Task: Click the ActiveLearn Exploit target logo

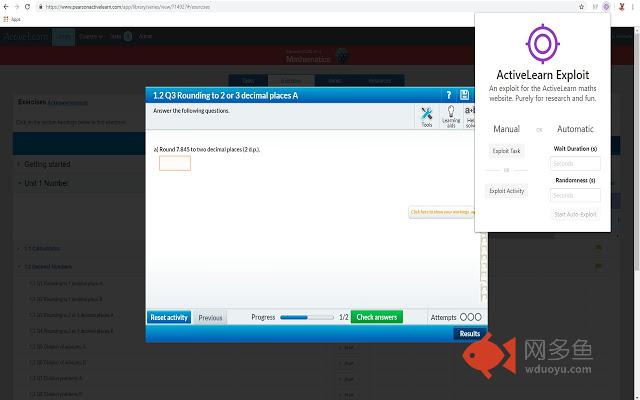Action: 542,44
